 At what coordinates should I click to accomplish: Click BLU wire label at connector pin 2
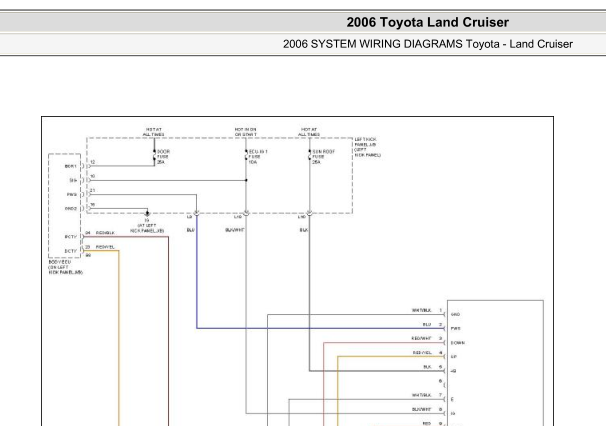(427, 325)
